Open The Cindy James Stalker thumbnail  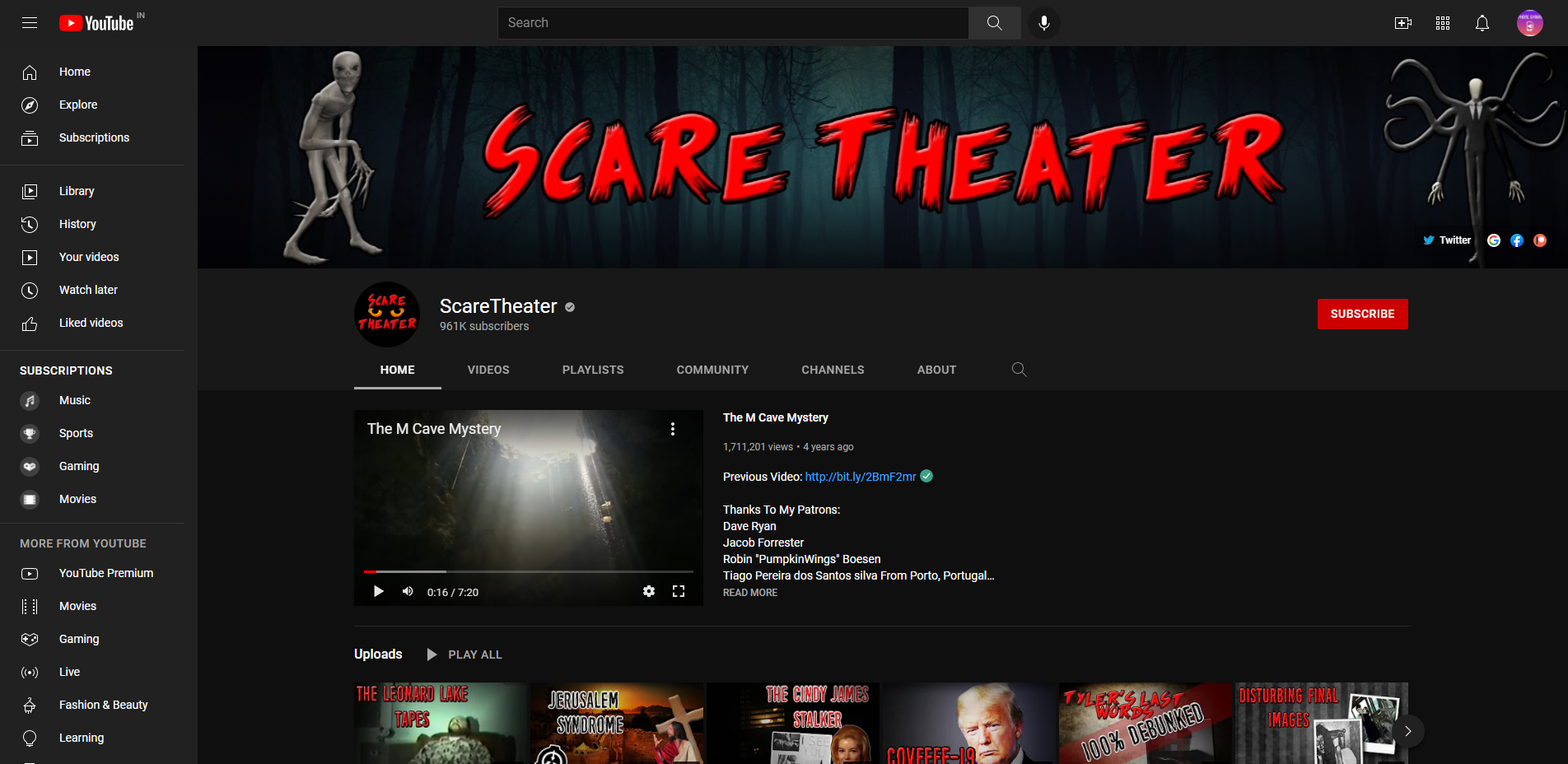coord(793,723)
